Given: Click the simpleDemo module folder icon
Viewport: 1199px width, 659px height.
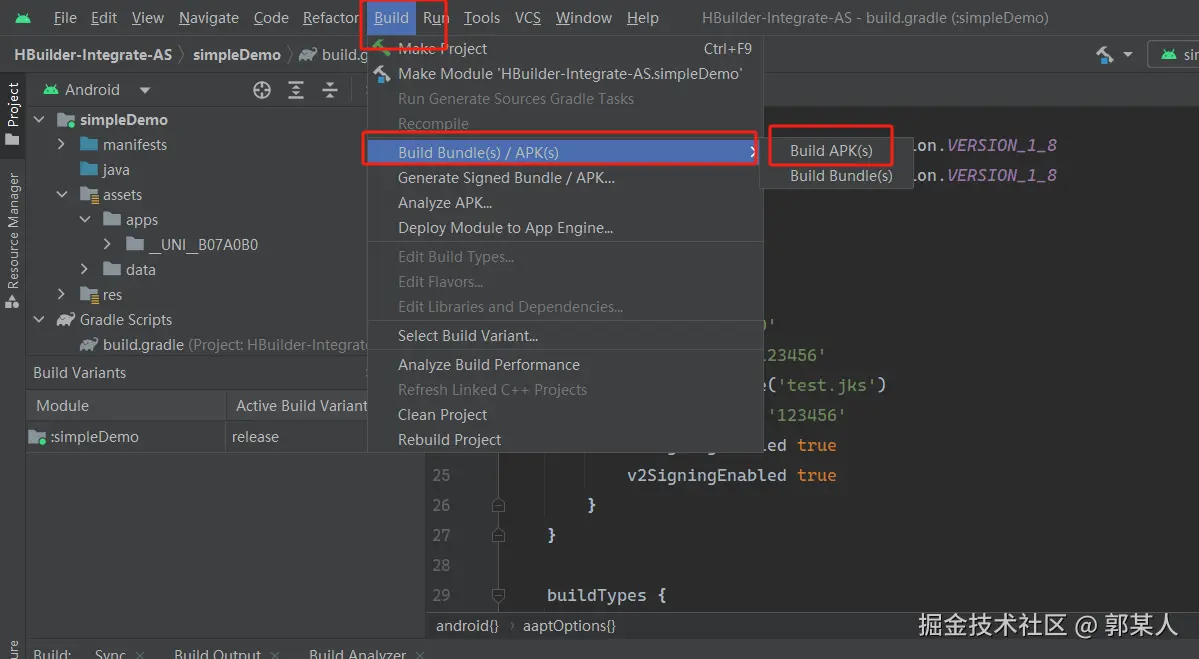Looking at the screenshot, I should 66,120.
